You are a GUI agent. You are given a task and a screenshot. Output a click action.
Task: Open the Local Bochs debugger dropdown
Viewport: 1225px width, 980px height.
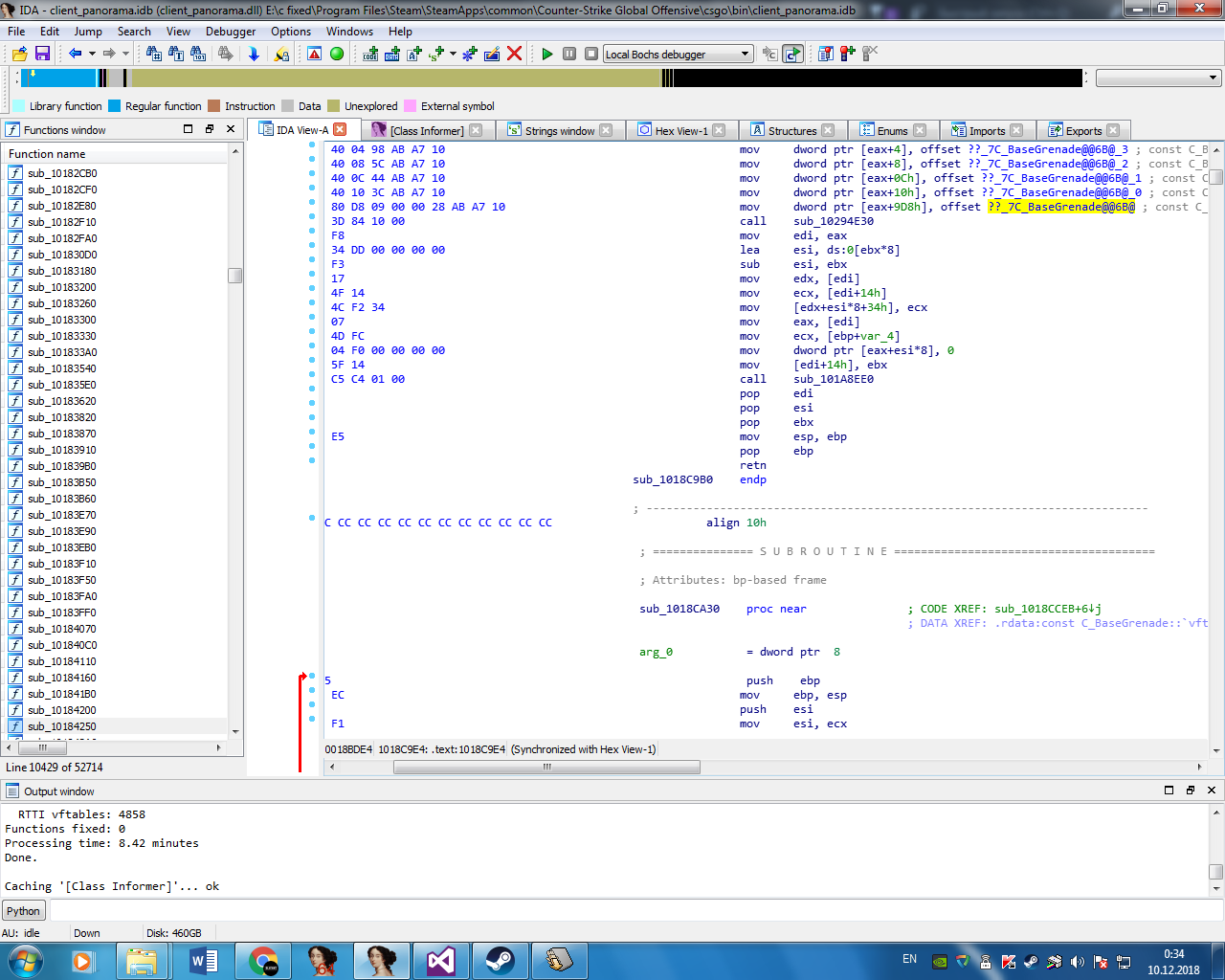(x=745, y=55)
